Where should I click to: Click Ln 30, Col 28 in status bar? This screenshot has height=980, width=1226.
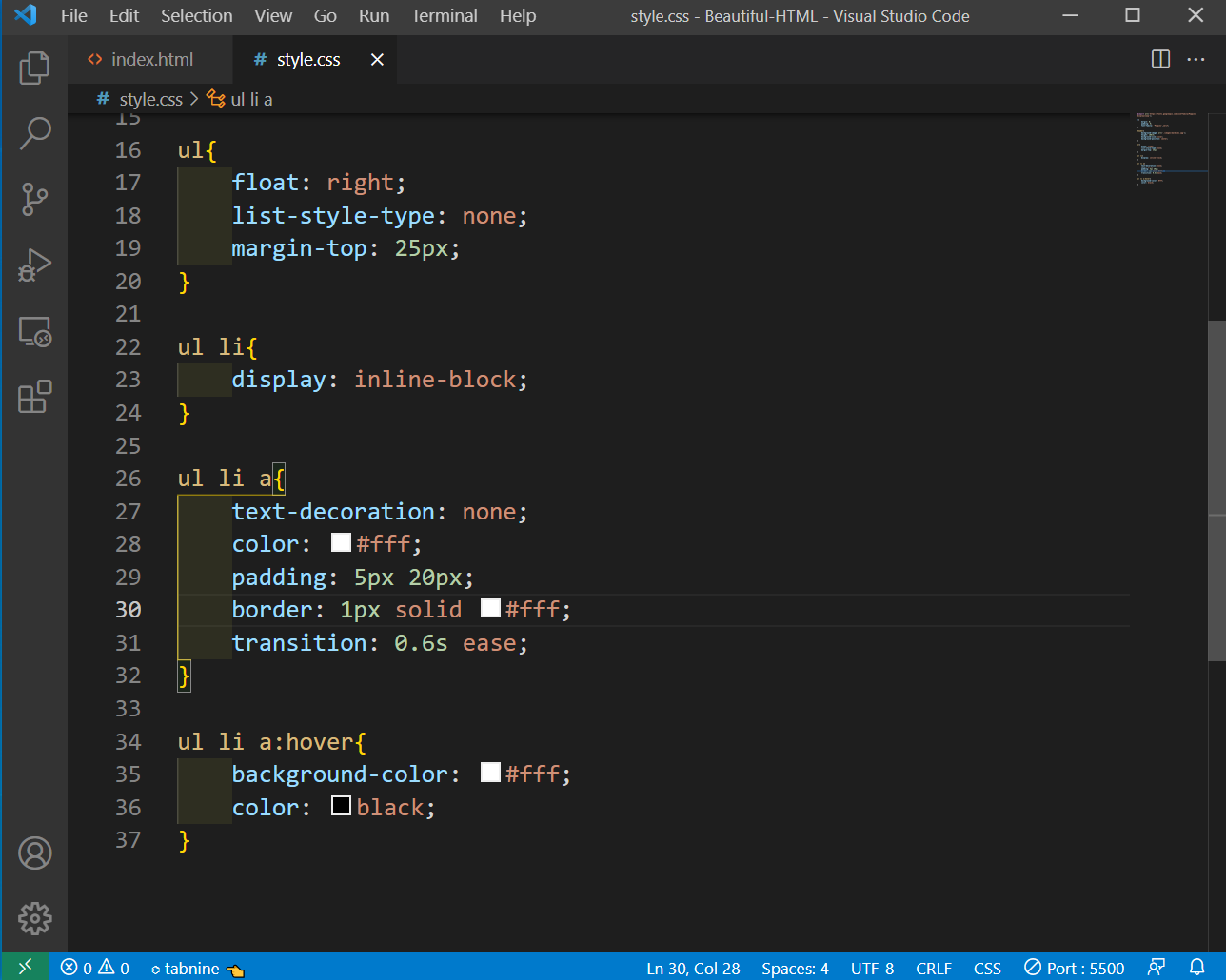(x=693, y=968)
